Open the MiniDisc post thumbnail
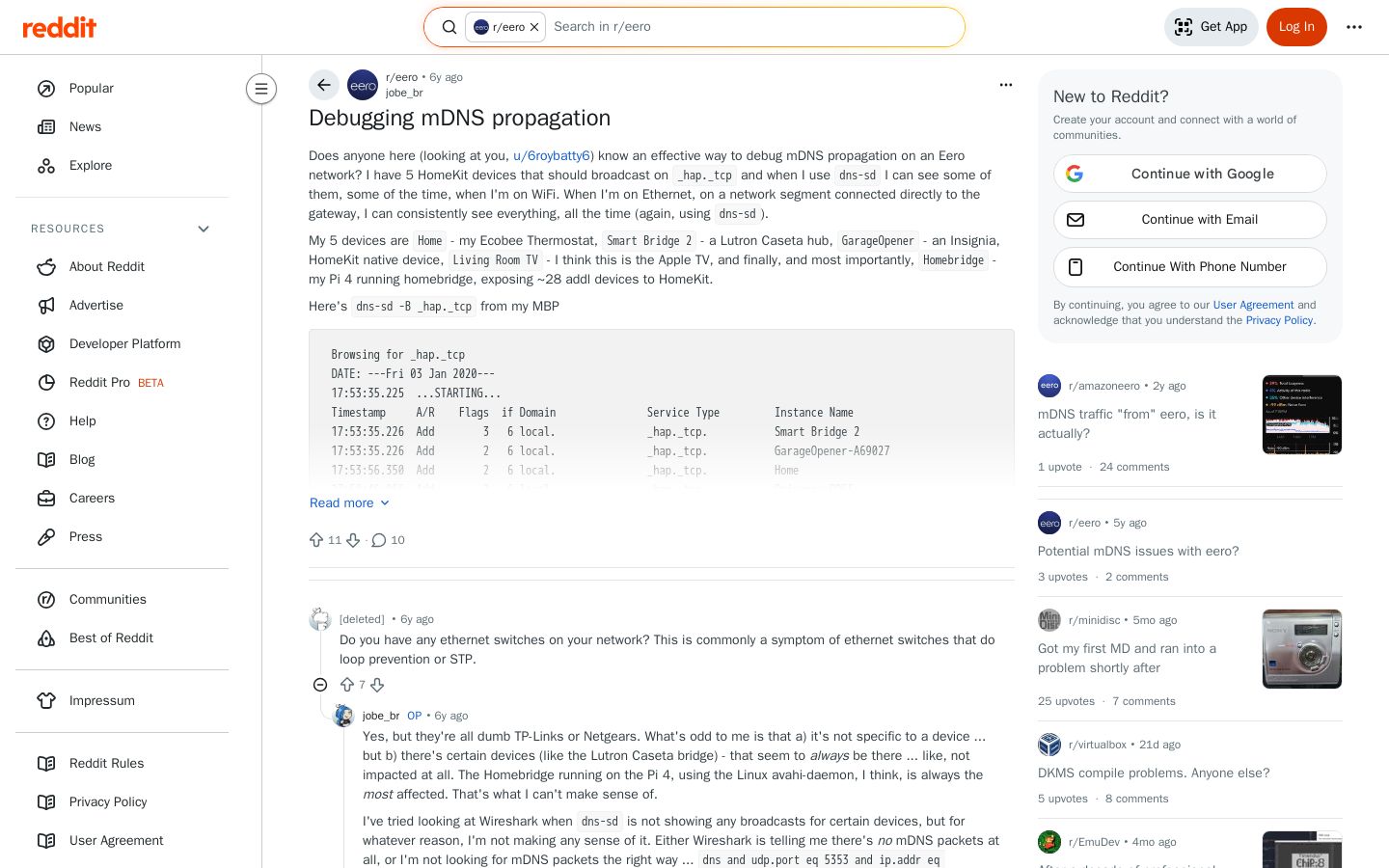Screen dimensions: 1389x868 coord(1302,649)
